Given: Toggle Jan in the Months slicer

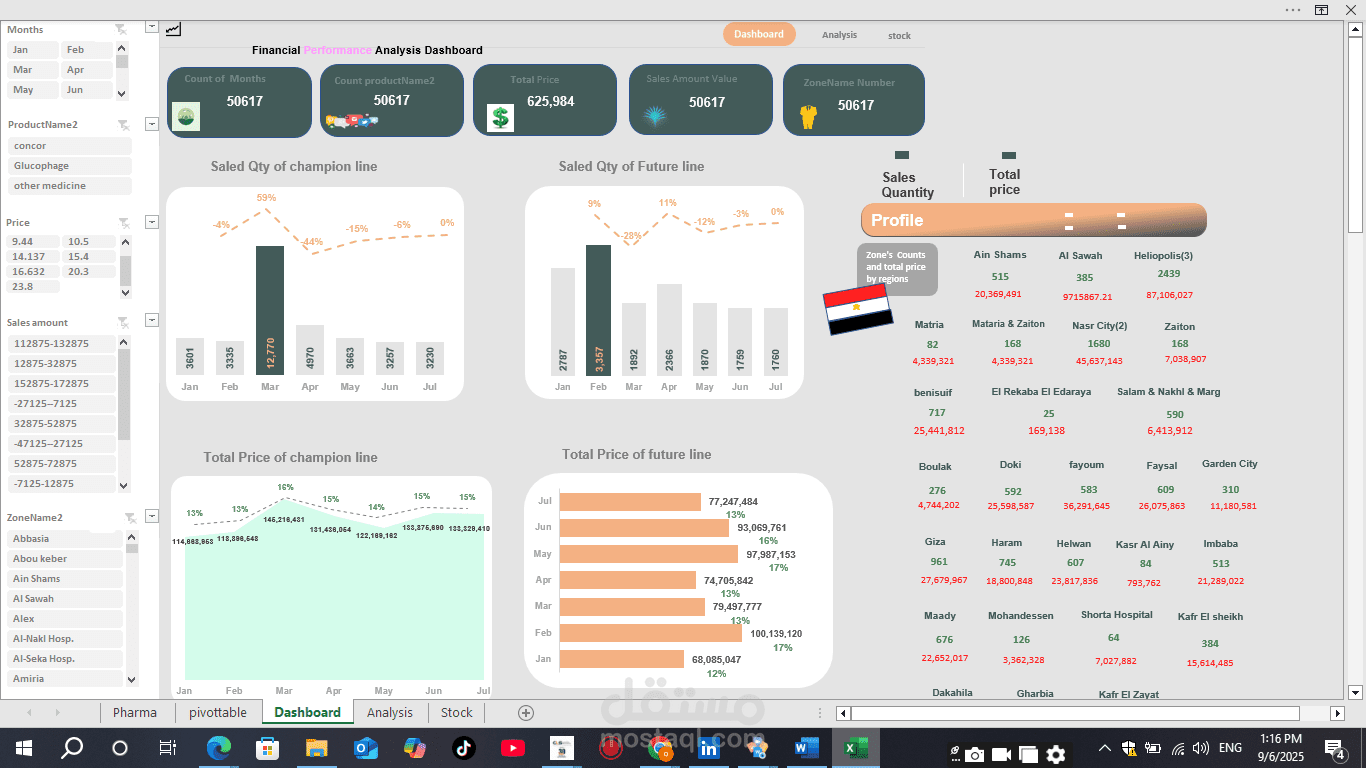Looking at the screenshot, I should [x=32, y=50].
